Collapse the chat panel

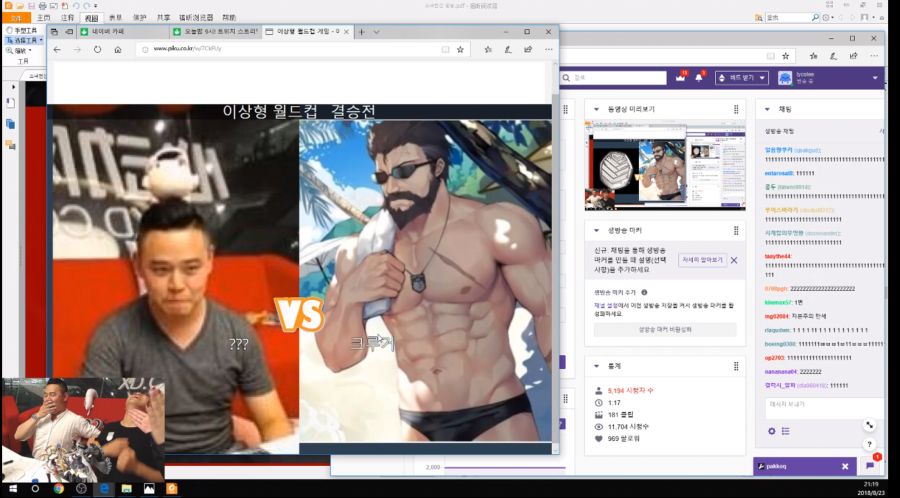coord(767,109)
